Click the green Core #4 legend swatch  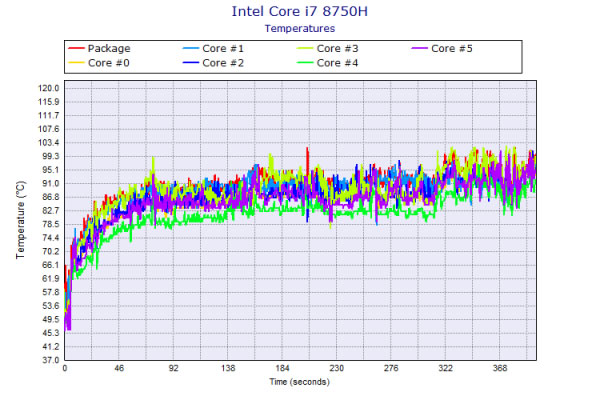coord(305,63)
